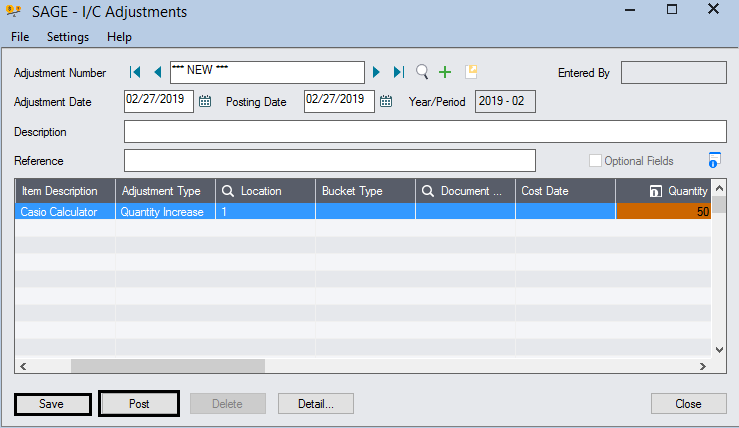The image size is (739, 428).
Task: Go to last adjustment record
Action: [399, 72]
